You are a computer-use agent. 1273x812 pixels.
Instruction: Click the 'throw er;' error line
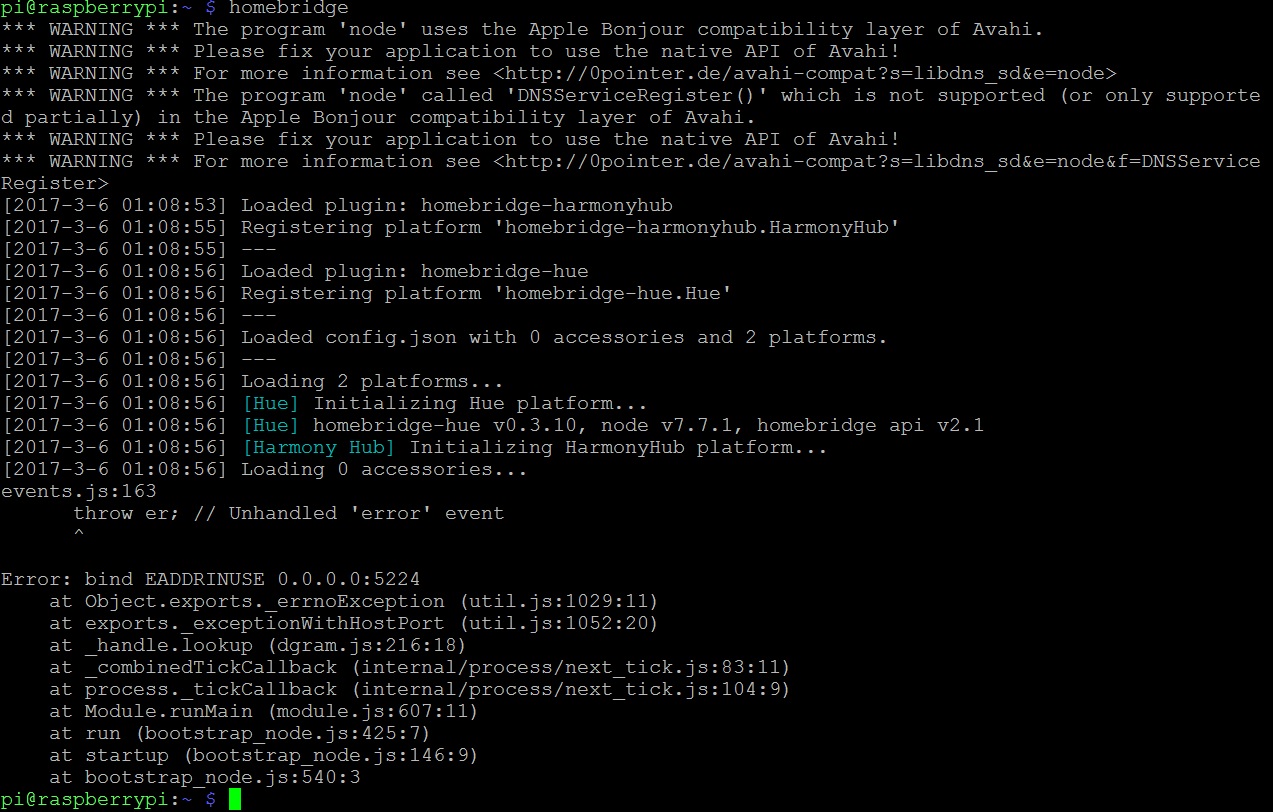pos(288,513)
